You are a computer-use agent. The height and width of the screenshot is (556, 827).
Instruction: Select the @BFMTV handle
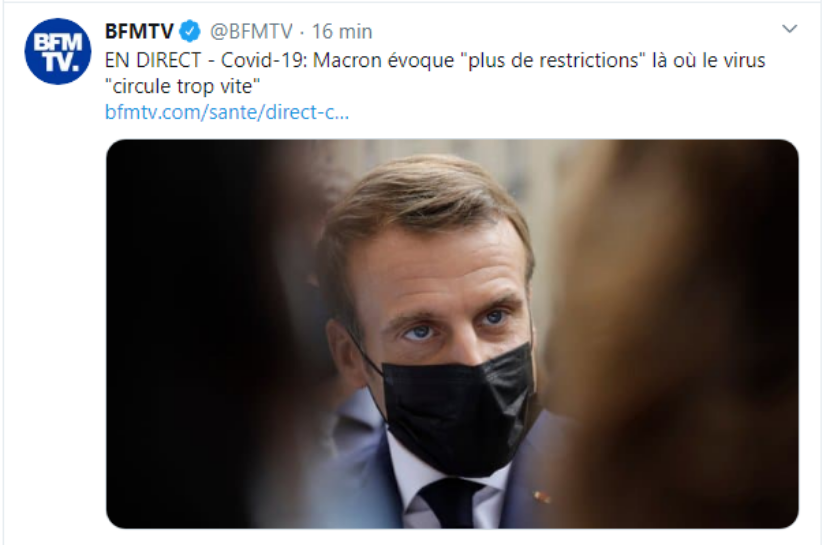(251, 31)
